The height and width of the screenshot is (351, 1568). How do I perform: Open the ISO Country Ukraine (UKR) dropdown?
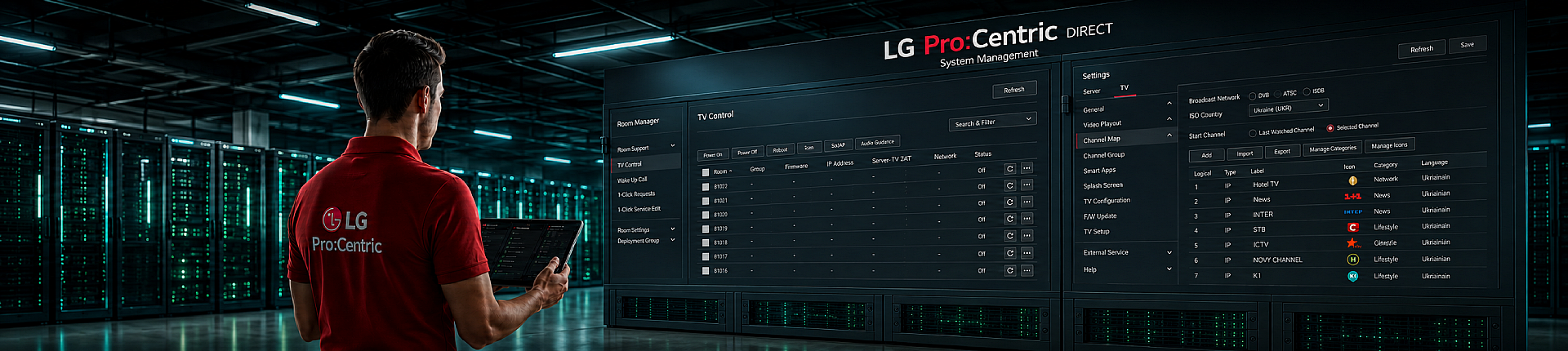[1288, 108]
